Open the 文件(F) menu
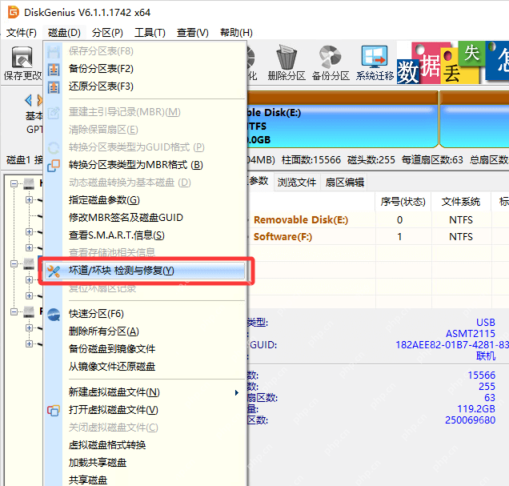 point(21,33)
